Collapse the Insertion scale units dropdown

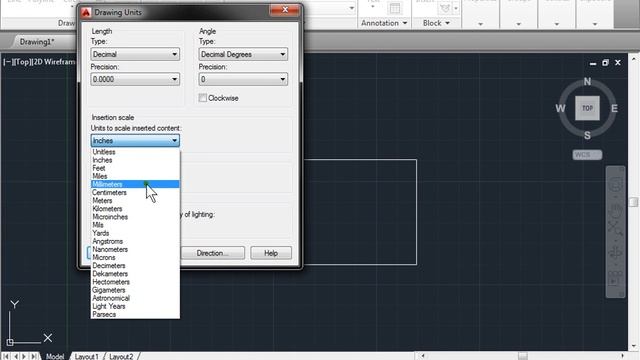click(135, 141)
